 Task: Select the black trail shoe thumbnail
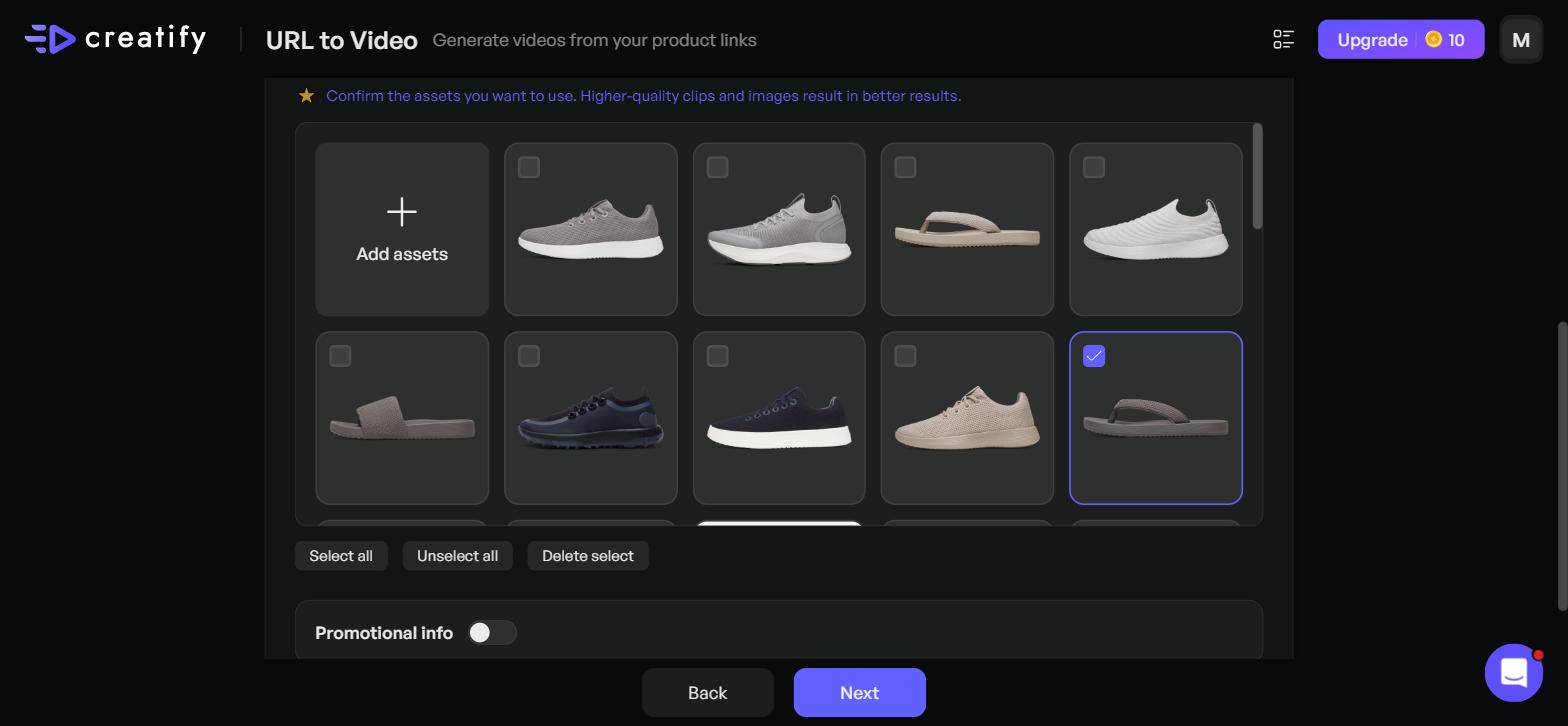tap(591, 418)
